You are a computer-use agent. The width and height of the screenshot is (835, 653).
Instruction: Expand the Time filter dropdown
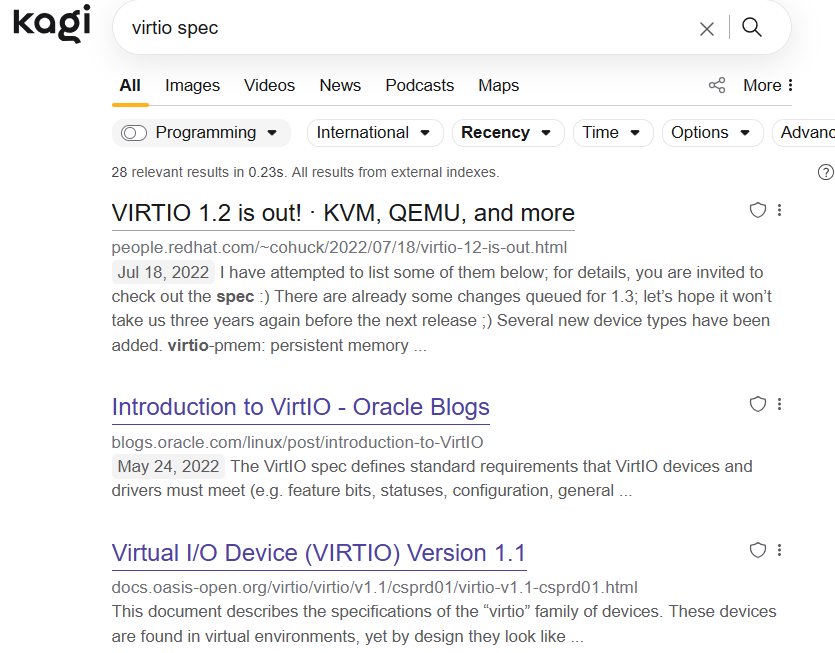point(612,133)
